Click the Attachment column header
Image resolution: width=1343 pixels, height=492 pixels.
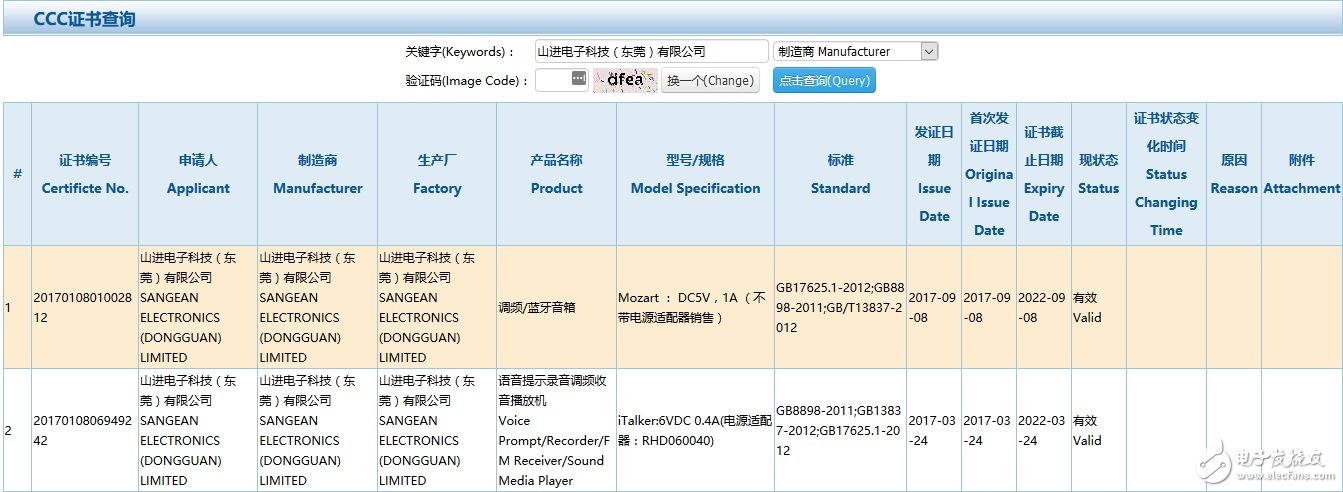1301,174
